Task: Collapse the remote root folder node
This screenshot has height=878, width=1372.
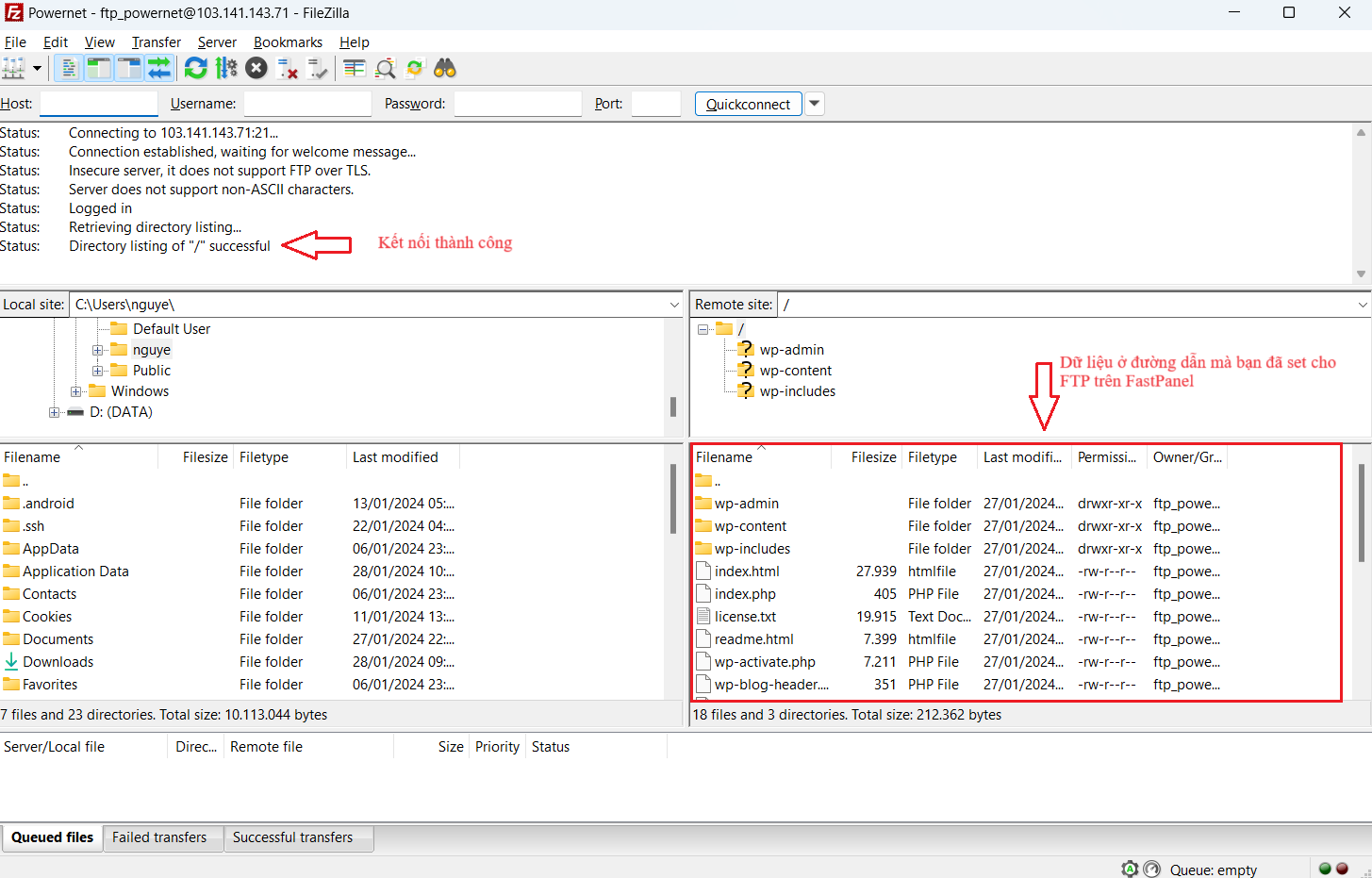Action: pos(703,329)
